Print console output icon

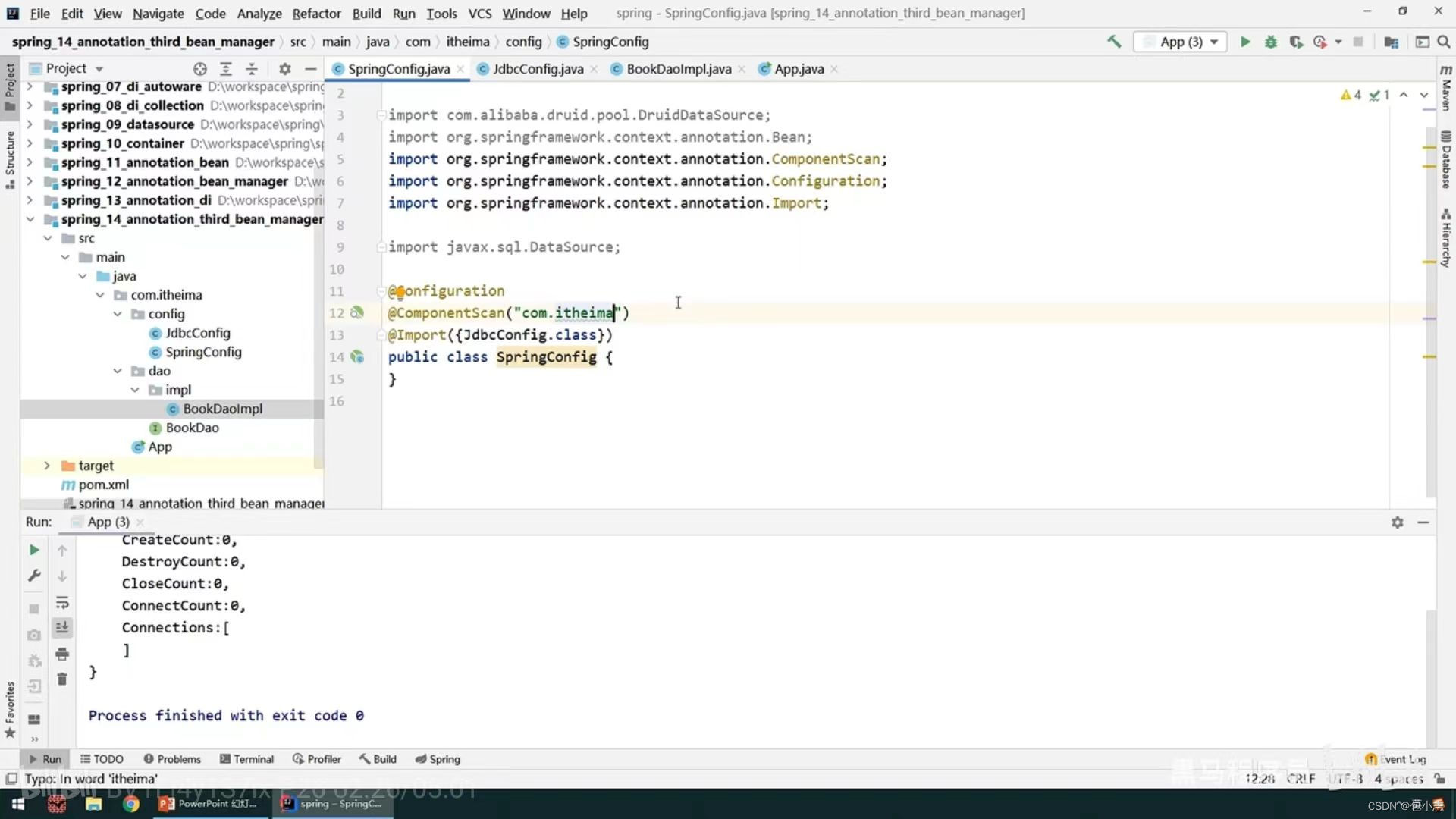[x=62, y=654]
